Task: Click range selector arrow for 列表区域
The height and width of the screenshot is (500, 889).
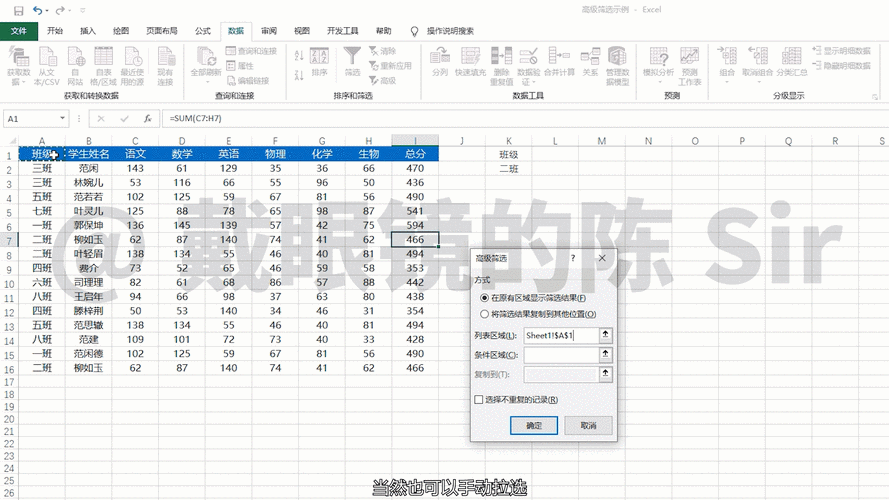Action: (x=606, y=336)
